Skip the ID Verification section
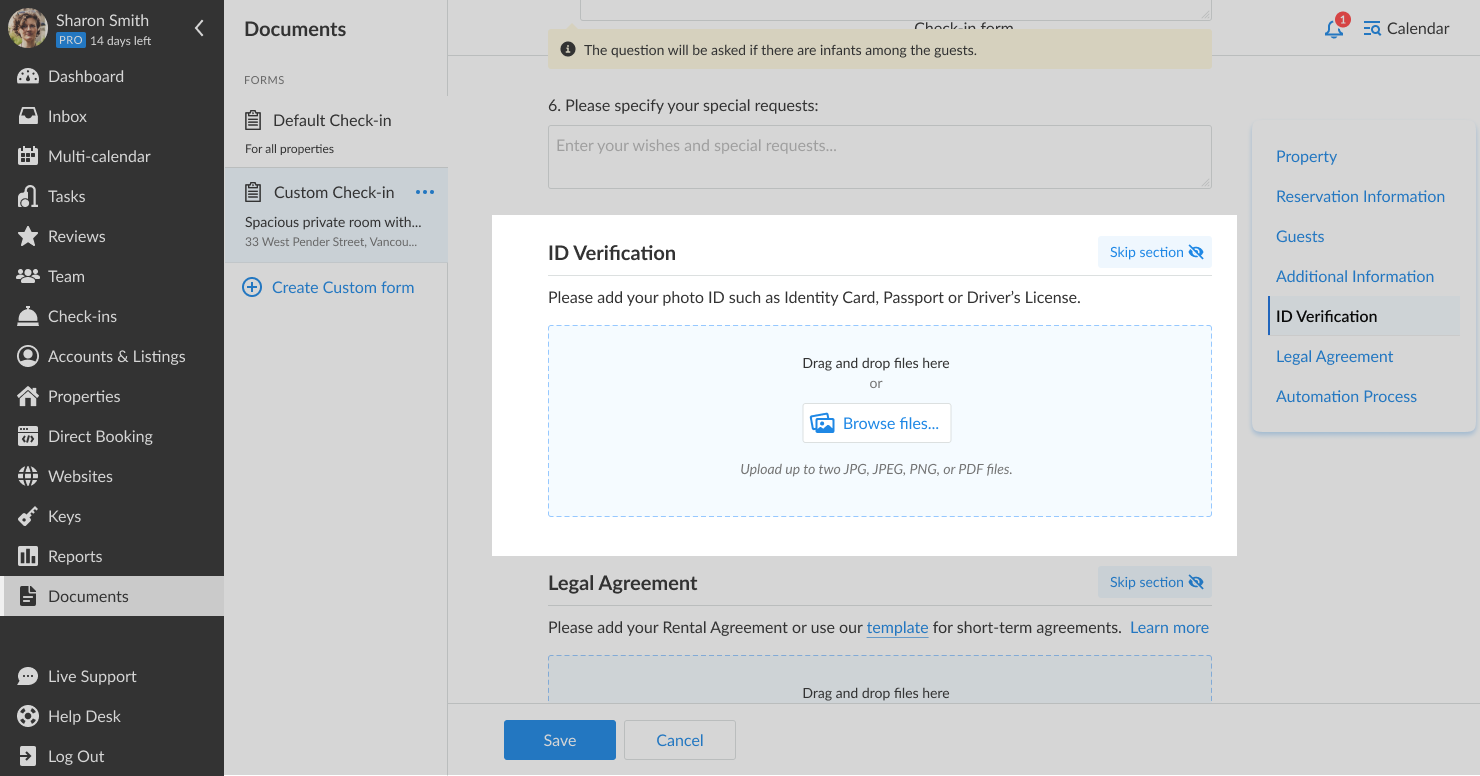The image size is (1480, 776). pyautogui.click(x=1154, y=252)
